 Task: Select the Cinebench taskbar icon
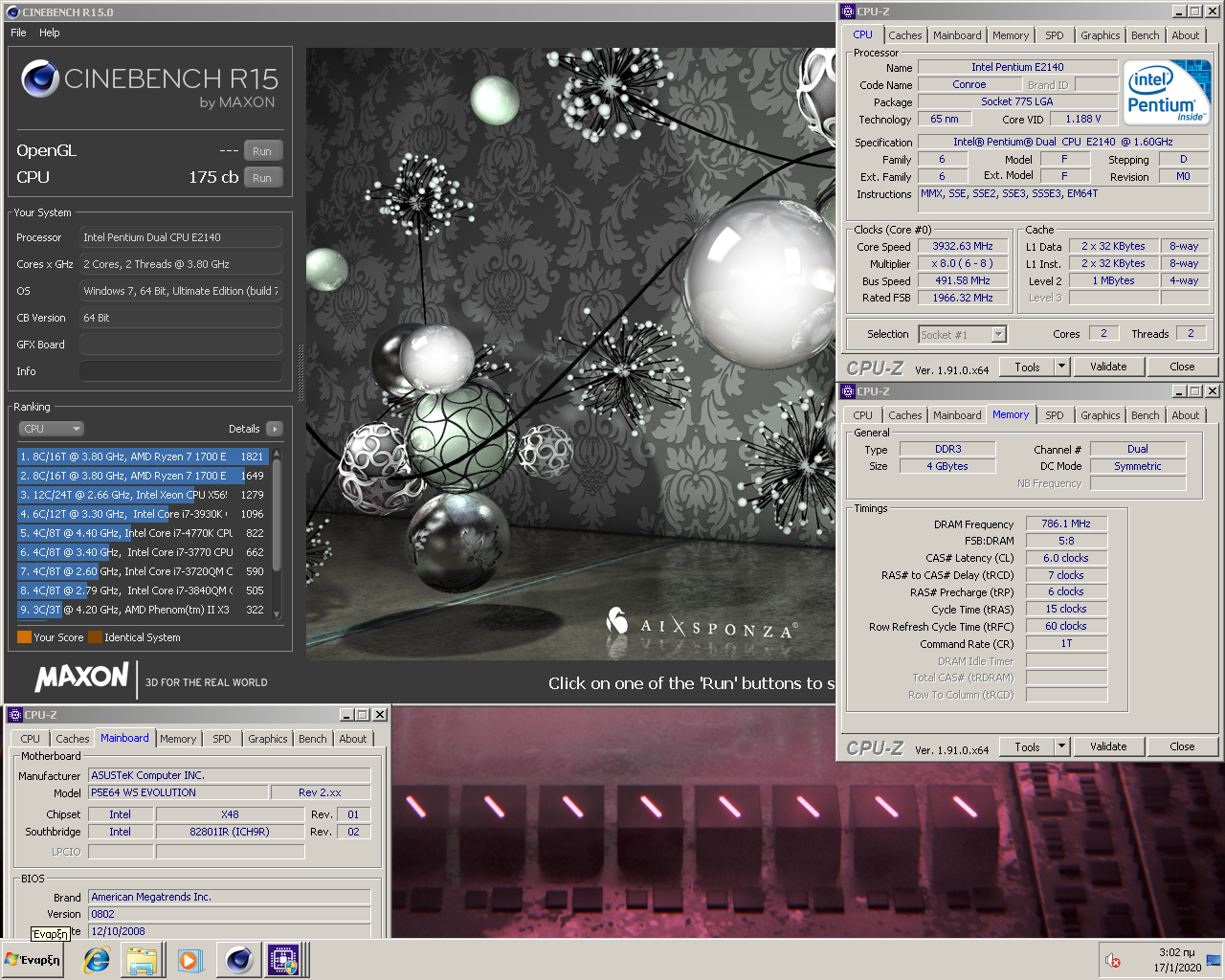[x=238, y=959]
